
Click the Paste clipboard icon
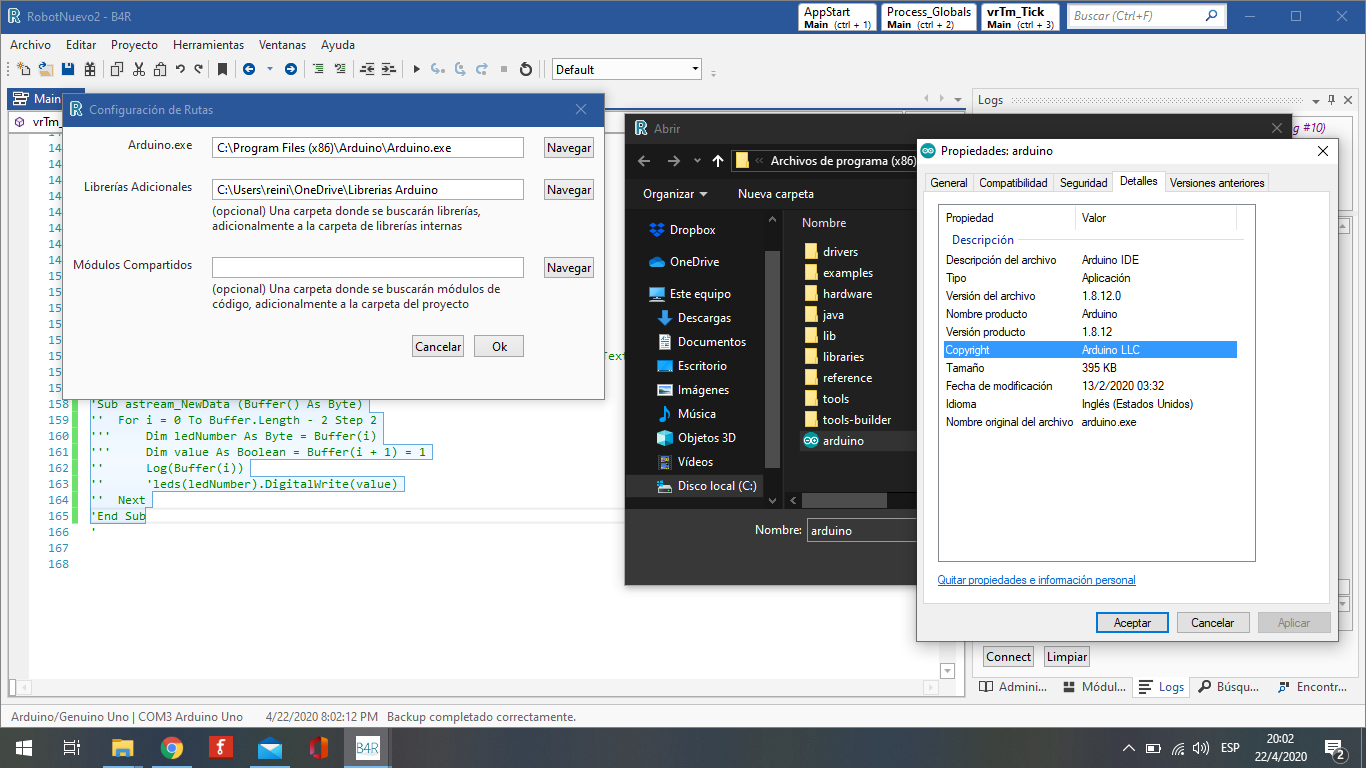point(160,69)
